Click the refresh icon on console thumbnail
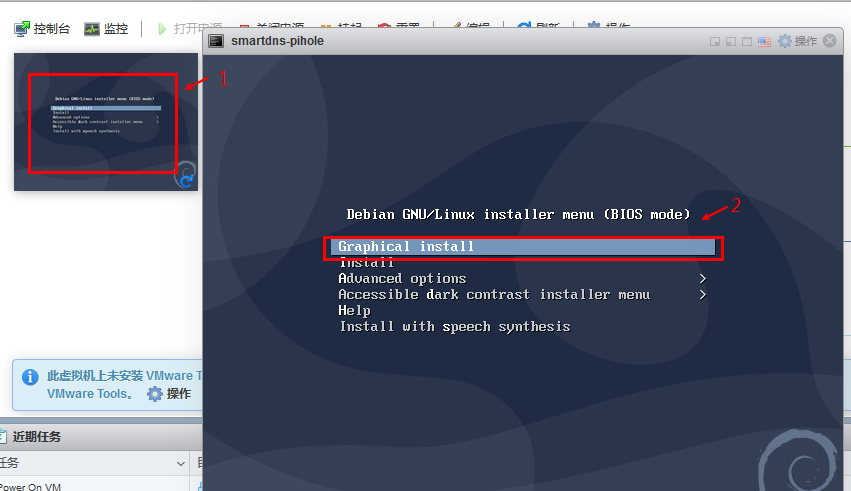The image size is (851, 491). pos(186,180)
